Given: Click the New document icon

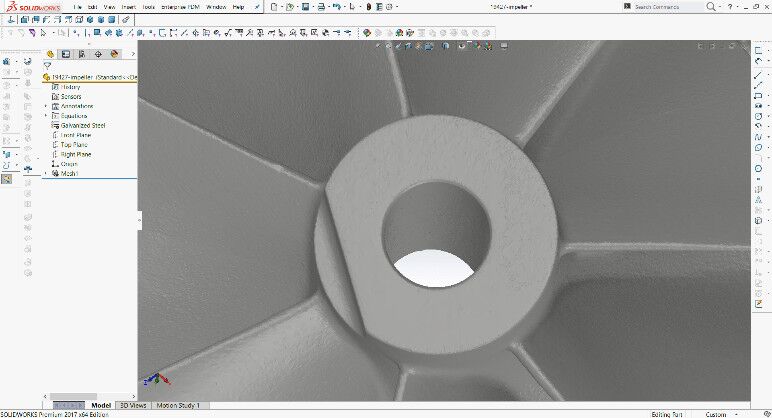Looking at the screenshot, I should pos(274,7).
